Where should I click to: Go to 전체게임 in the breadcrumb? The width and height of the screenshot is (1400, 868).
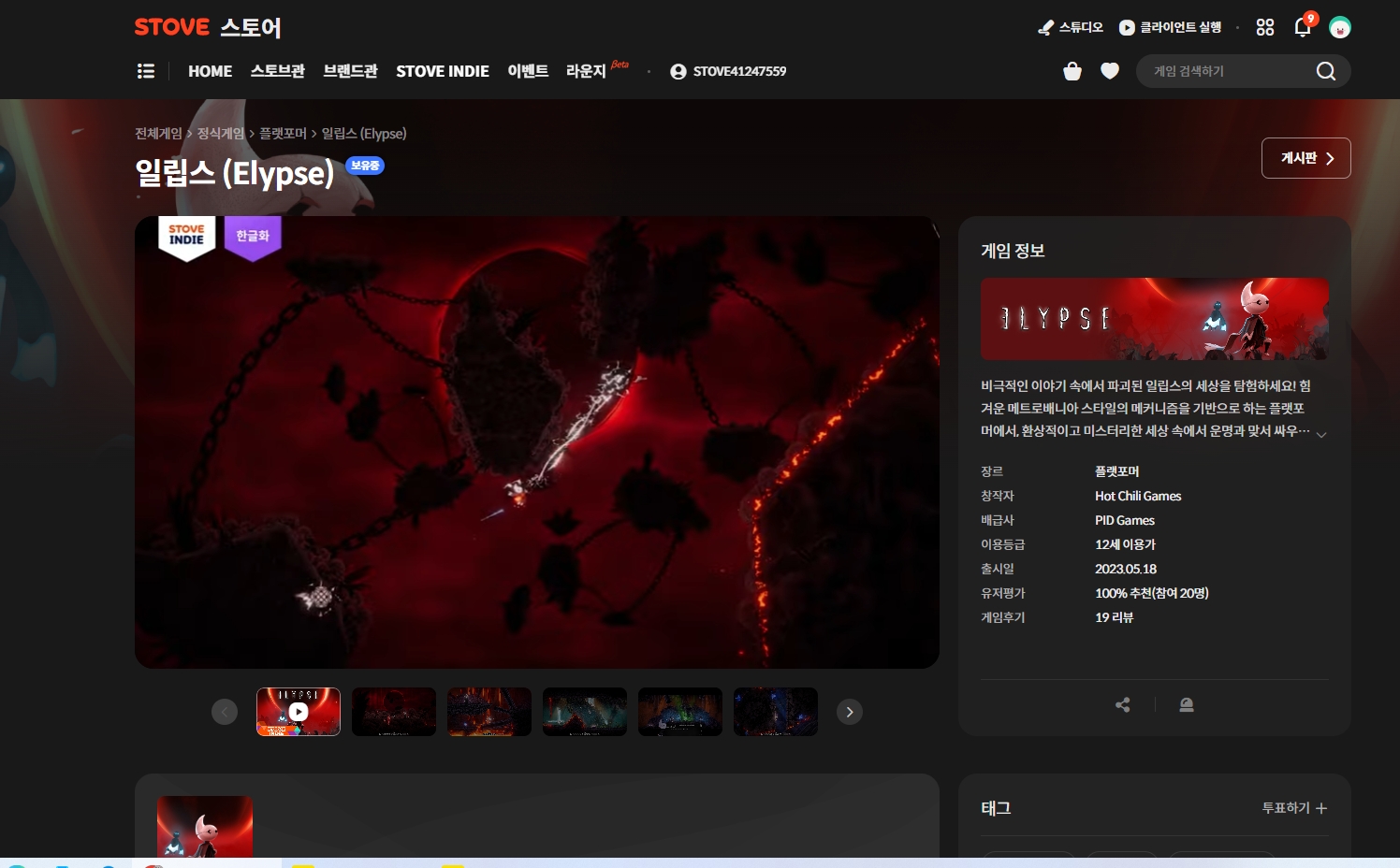pos(158,134)
